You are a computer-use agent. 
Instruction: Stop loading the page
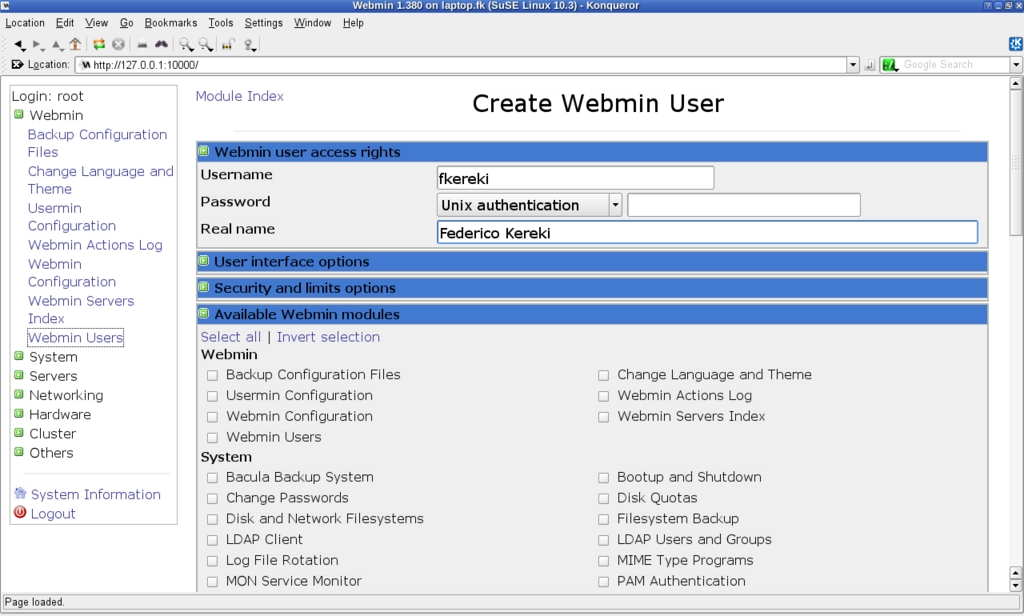[118, 45]
